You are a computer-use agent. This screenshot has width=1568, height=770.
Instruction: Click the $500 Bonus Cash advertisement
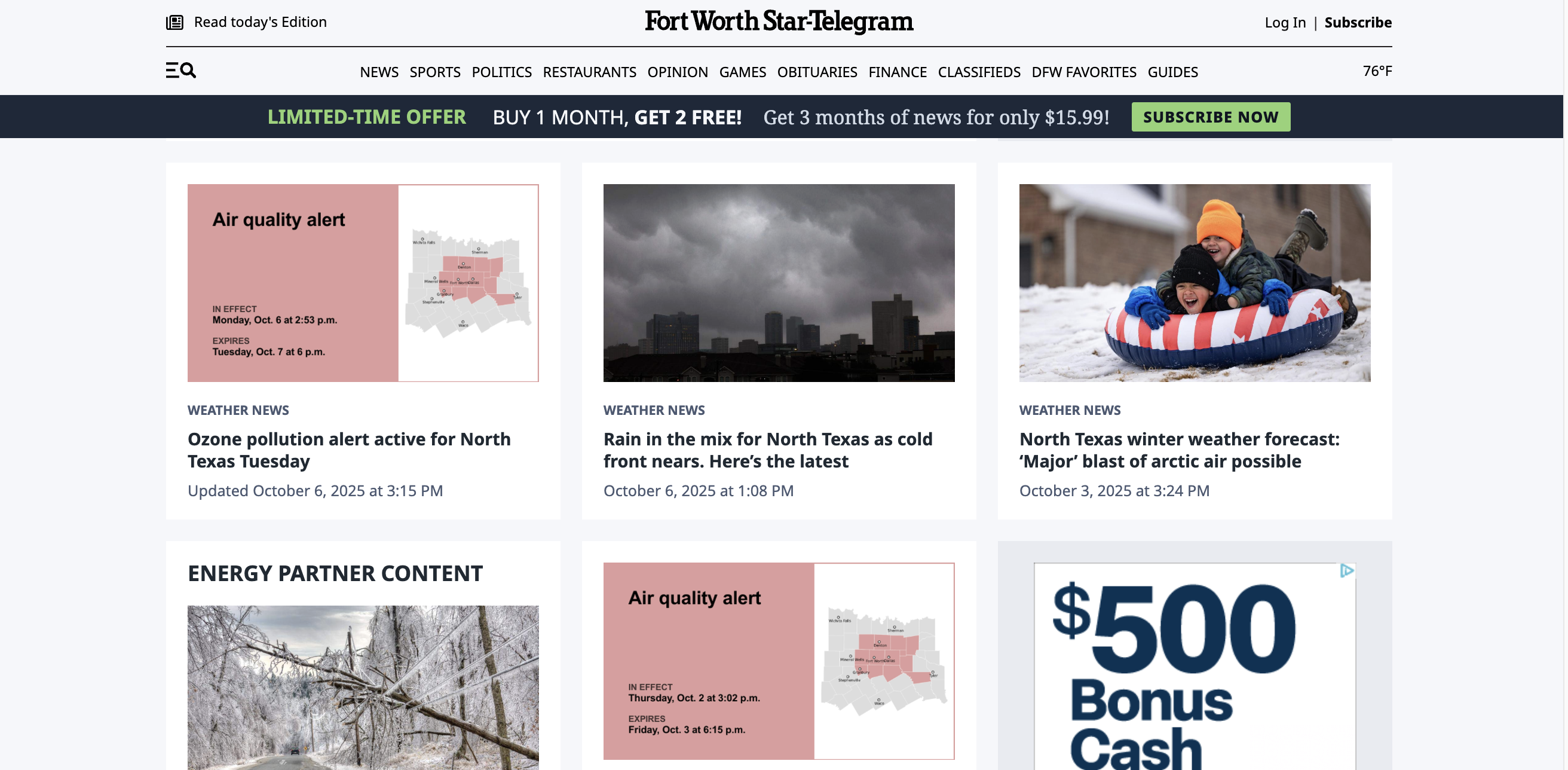pos(1195,666)
